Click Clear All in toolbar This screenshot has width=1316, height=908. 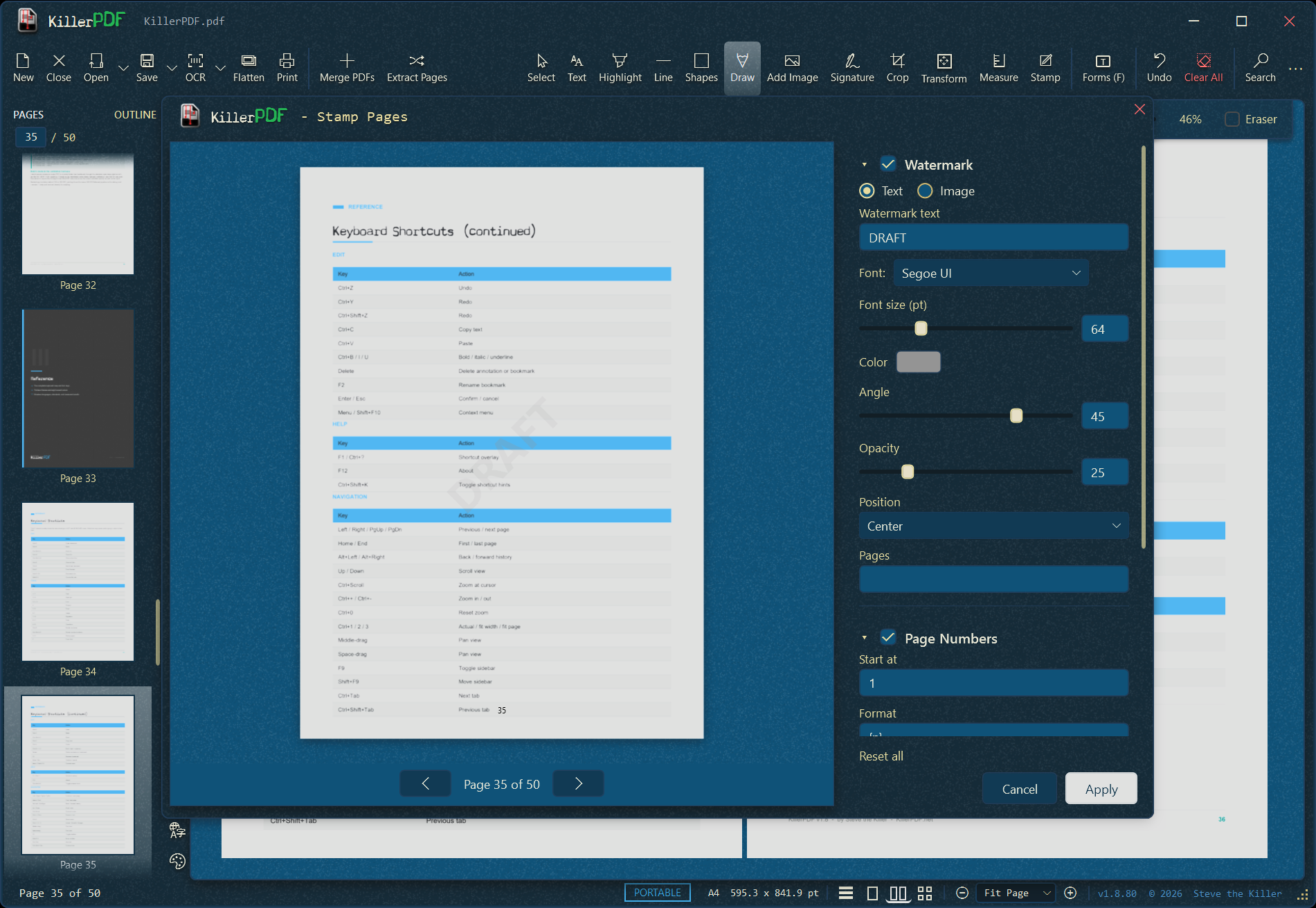point(1203,68)
